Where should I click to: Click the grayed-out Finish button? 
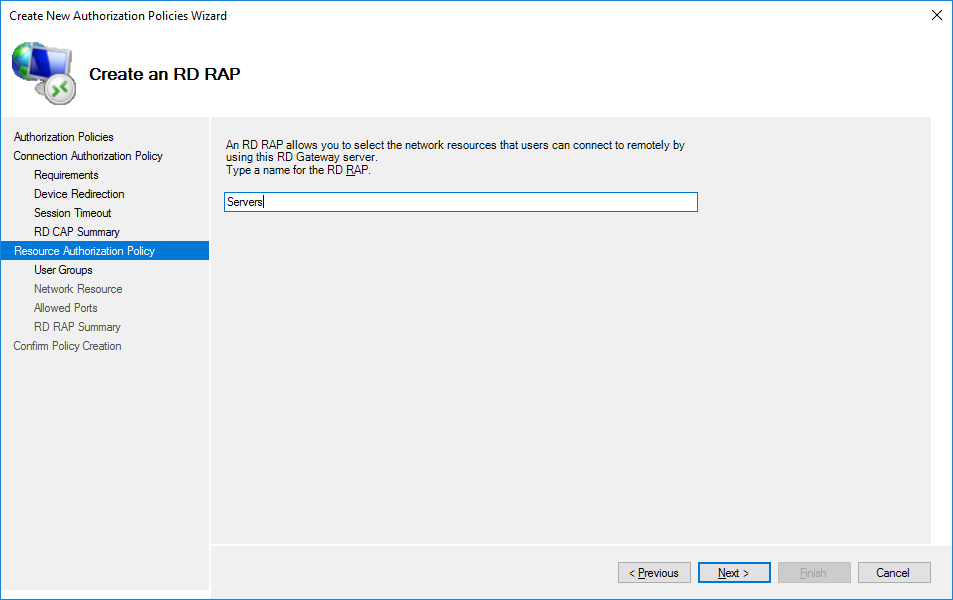(814, 573)
